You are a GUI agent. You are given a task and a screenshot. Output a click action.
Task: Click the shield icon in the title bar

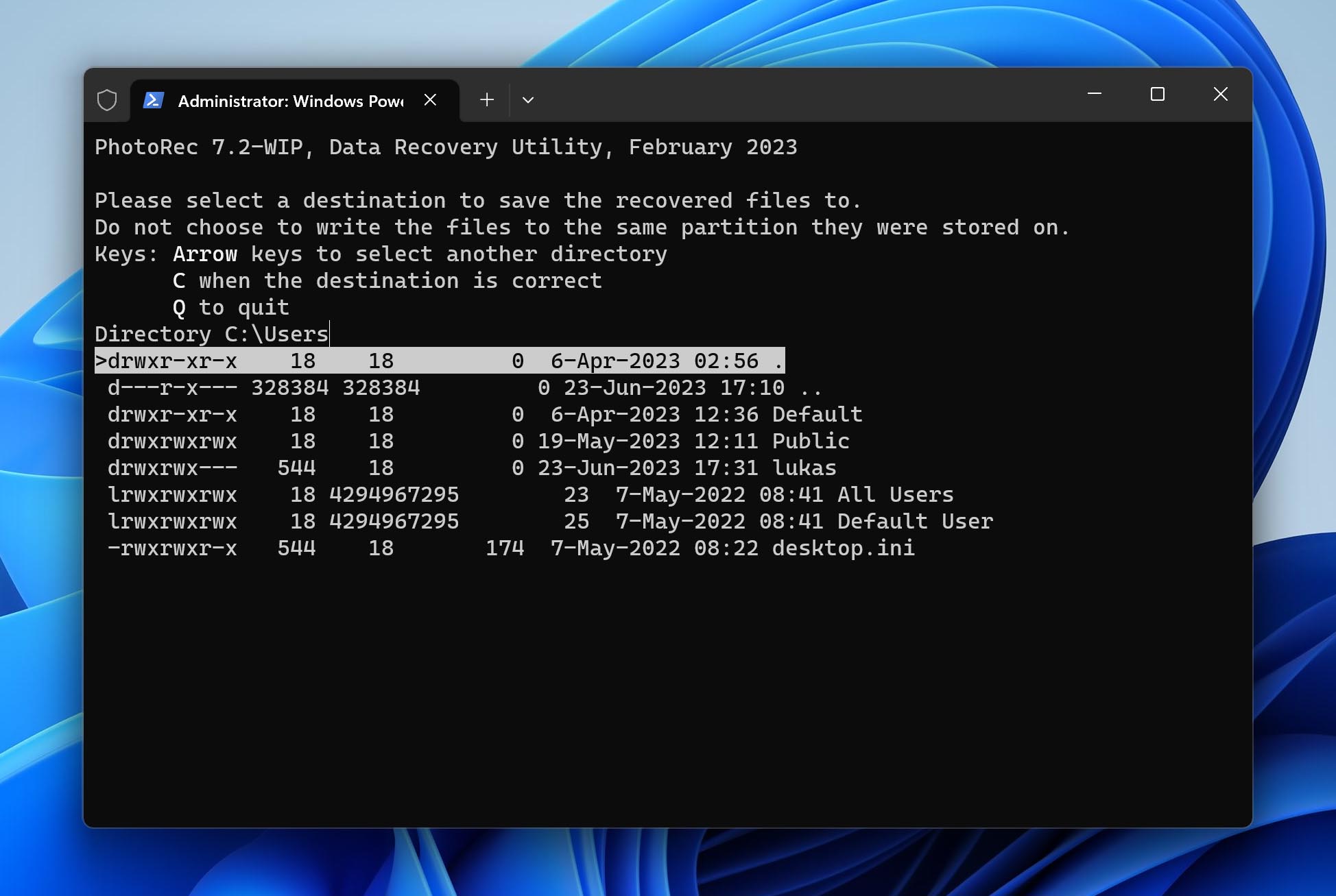[x=107, y=100]
